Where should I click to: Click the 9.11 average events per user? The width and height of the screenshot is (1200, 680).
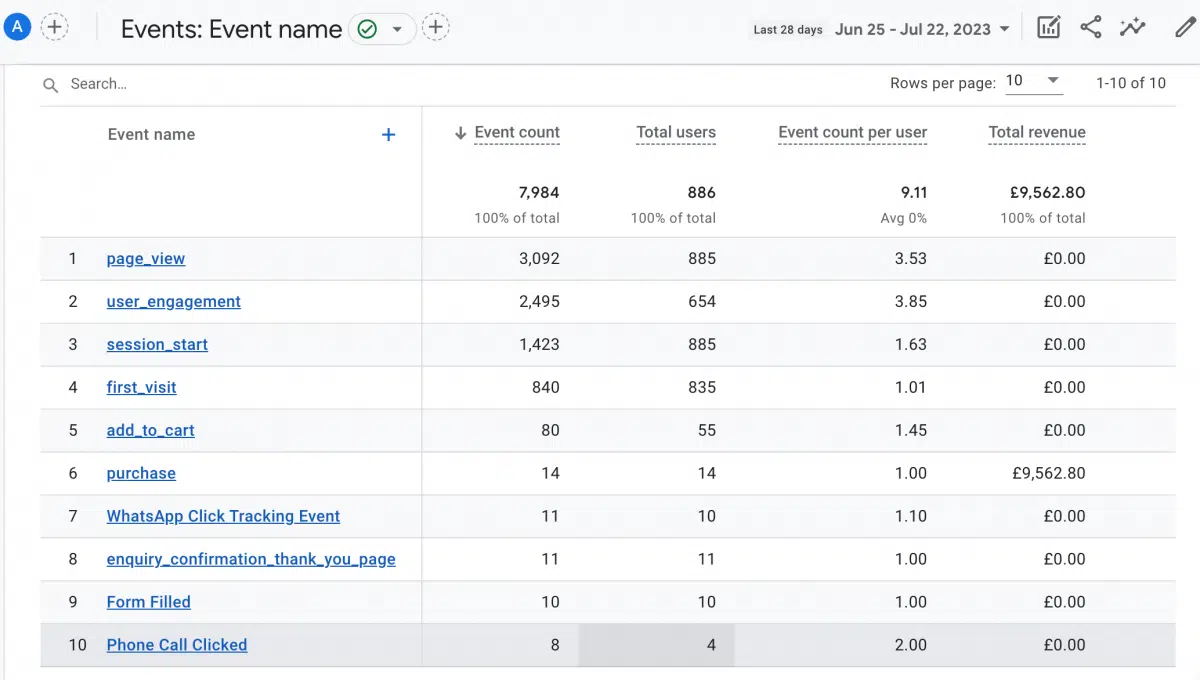click(x=913, y=192)
